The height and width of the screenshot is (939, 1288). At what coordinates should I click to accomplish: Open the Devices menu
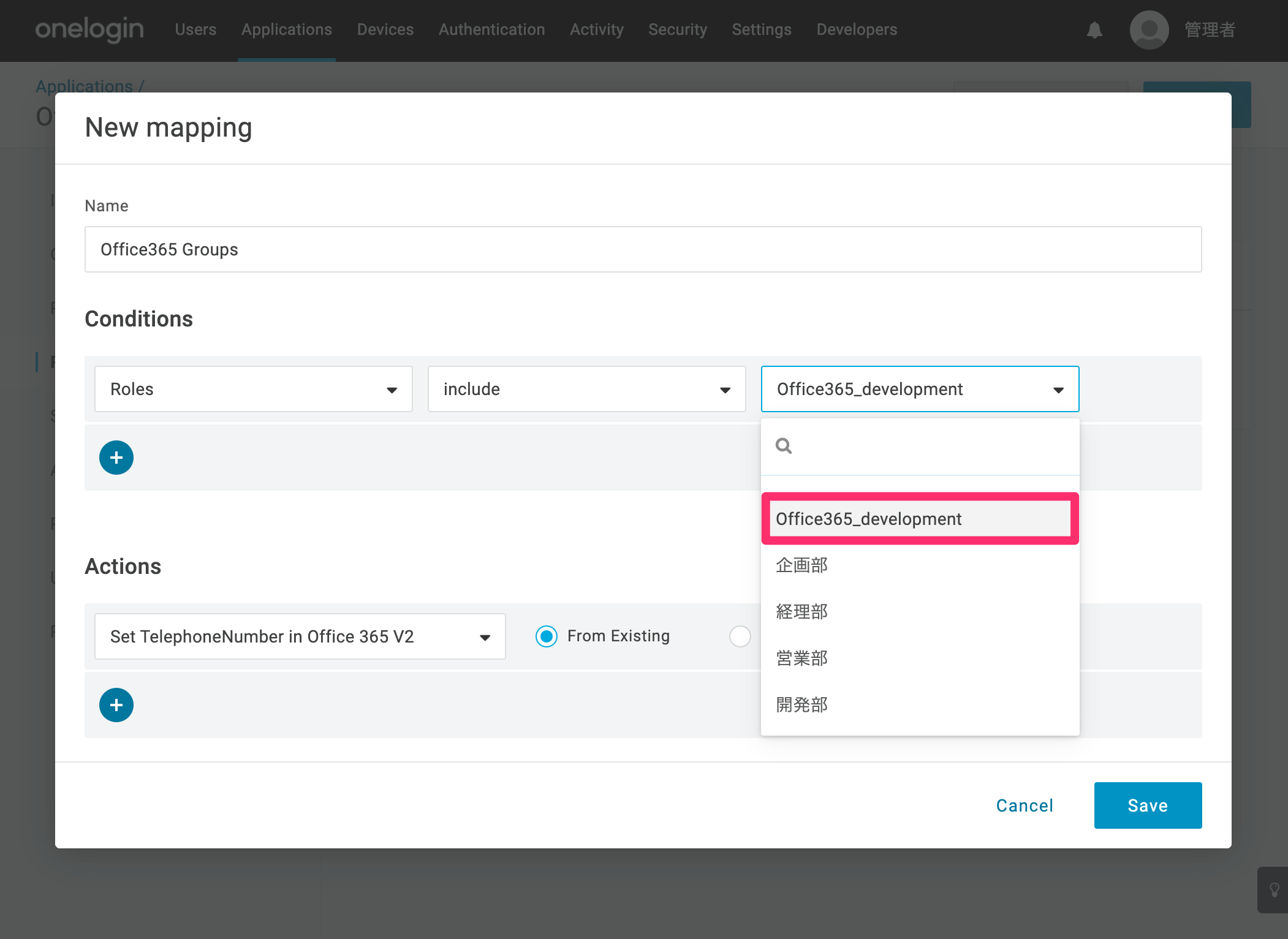385,29
